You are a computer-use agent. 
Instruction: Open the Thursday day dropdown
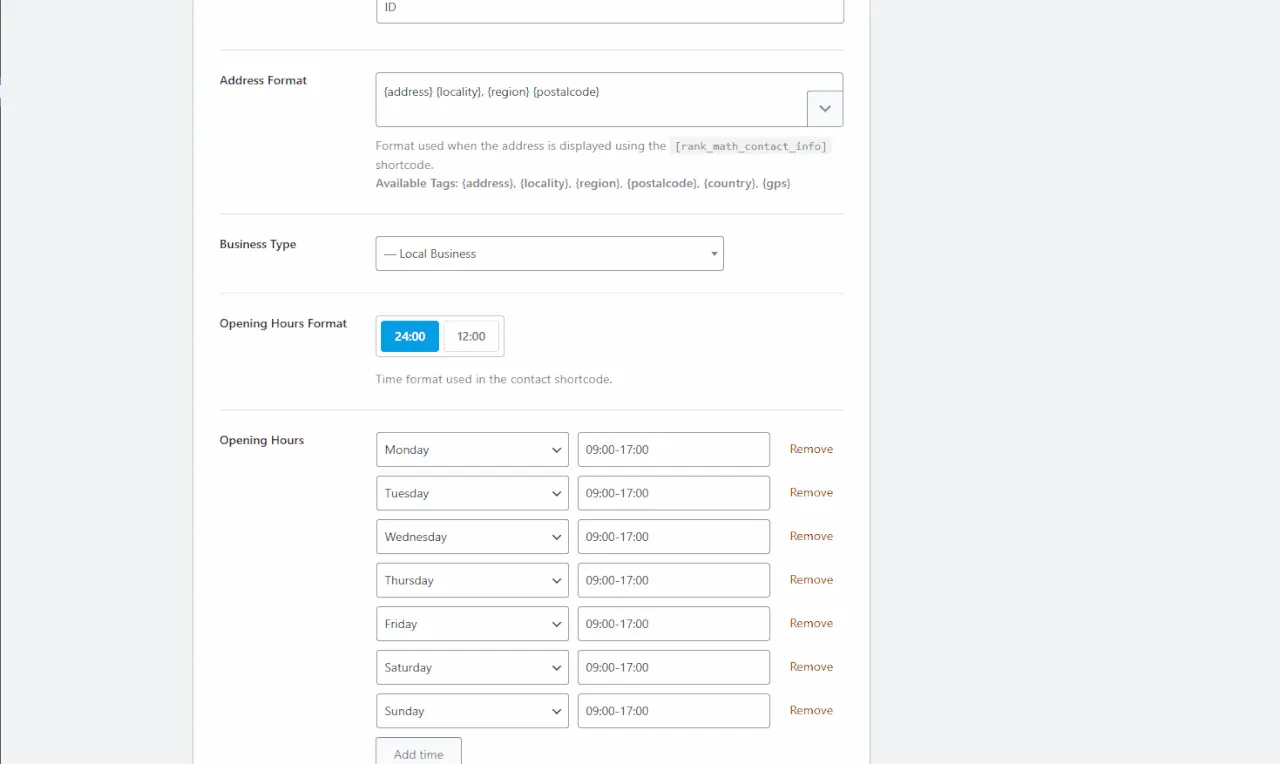[x=472, y=580]
